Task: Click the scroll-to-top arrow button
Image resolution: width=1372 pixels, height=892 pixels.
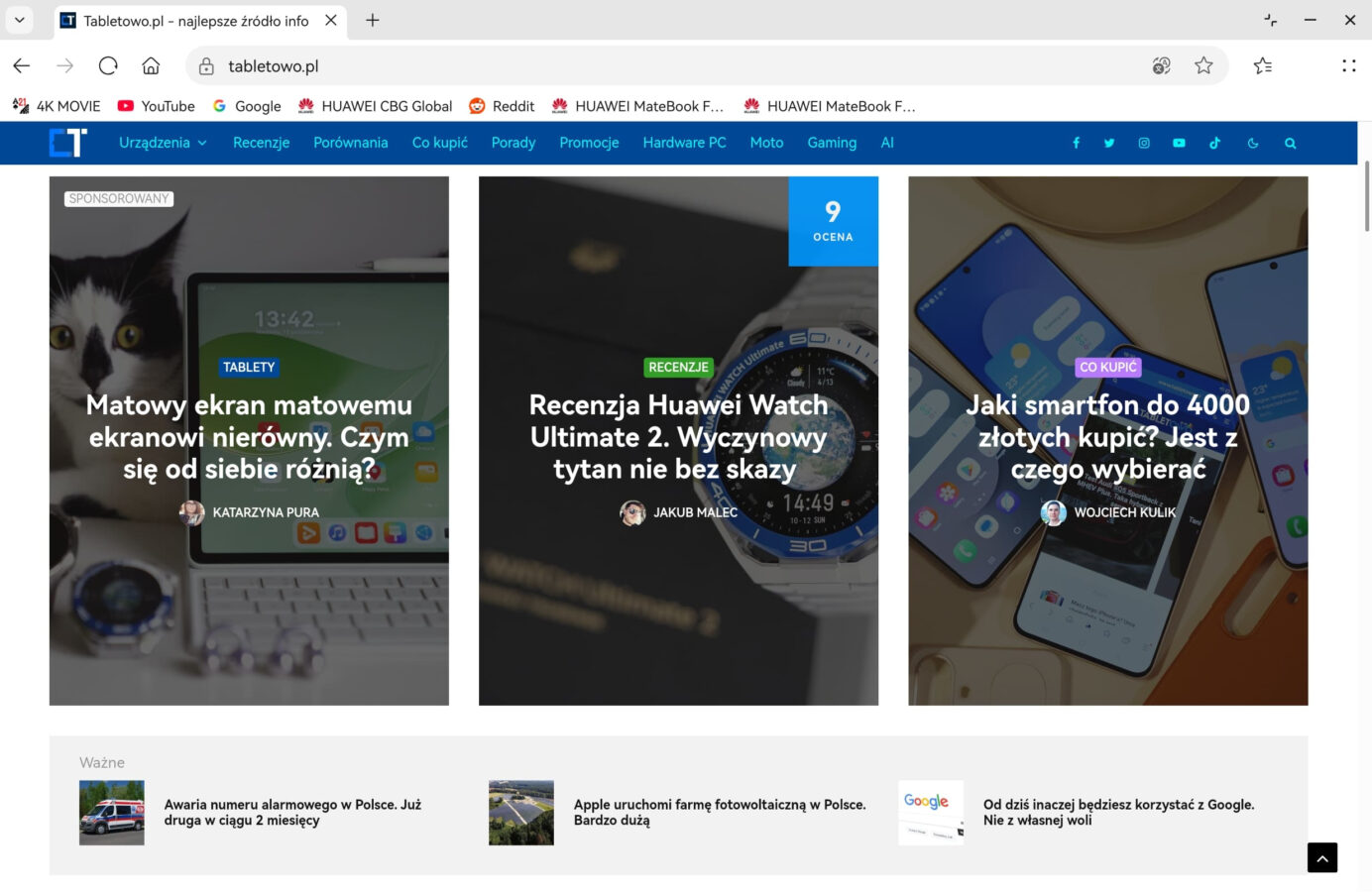Action: coord(1321,857)
